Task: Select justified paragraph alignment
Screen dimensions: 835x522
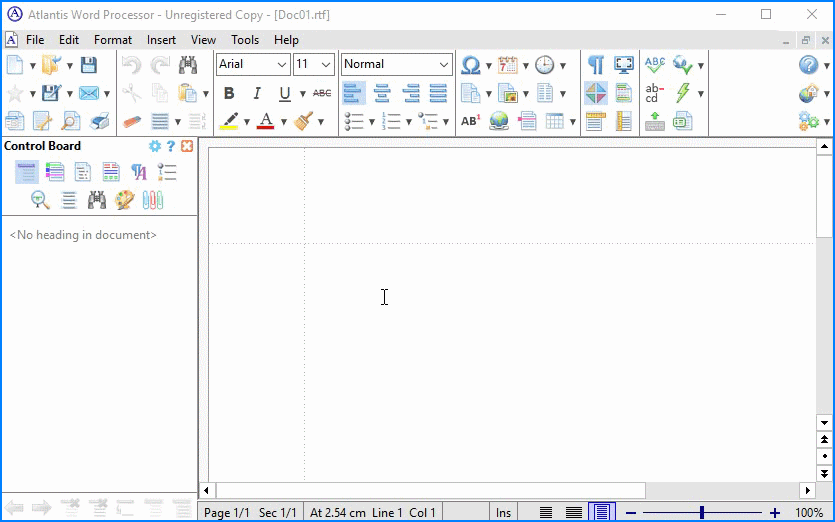Action: [438, 93]
